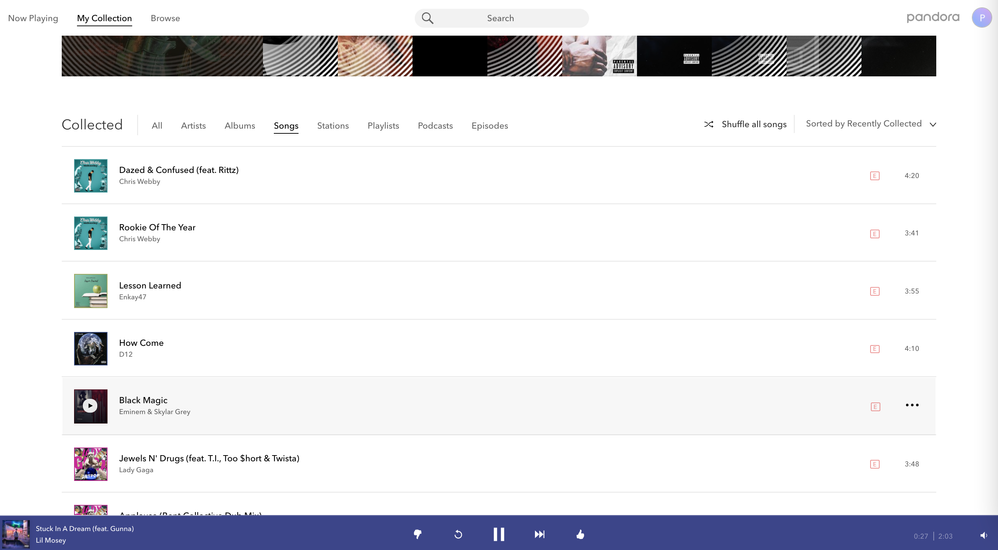The width and height of the screenshot is (998, 550).
Task: Click the search magnifier icon
Action: pyautogui.click(x=427, y=18)
